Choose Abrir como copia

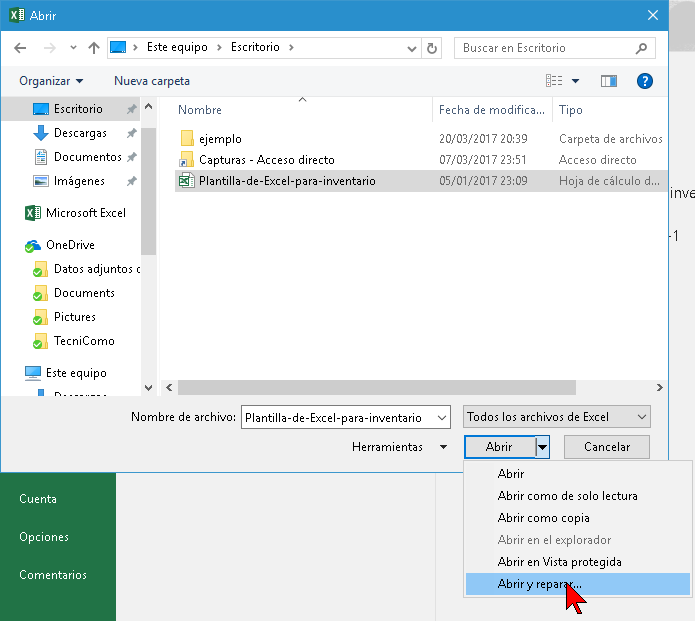coord(578,518)
